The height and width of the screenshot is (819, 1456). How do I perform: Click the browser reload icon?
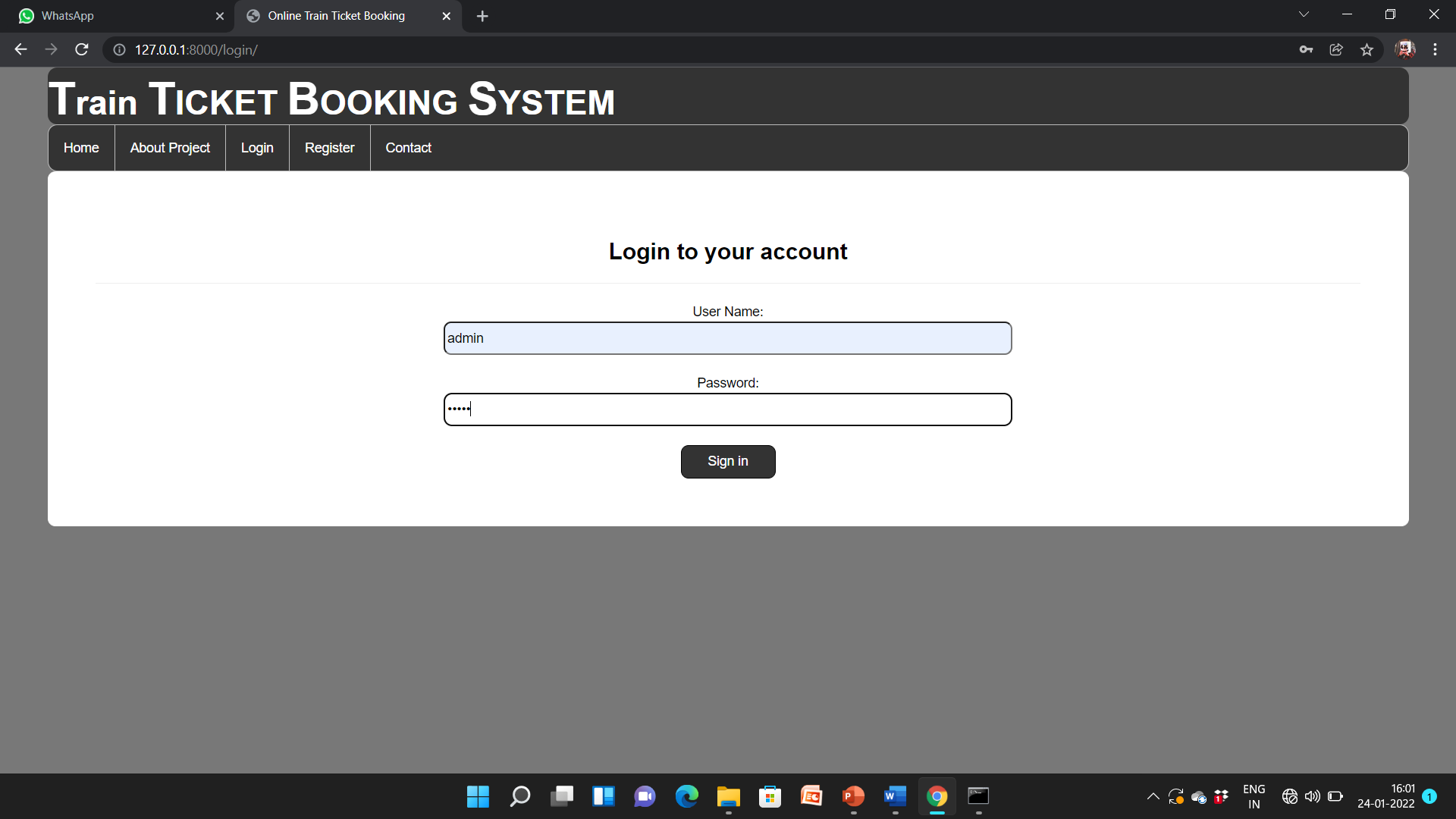[82, 49]
